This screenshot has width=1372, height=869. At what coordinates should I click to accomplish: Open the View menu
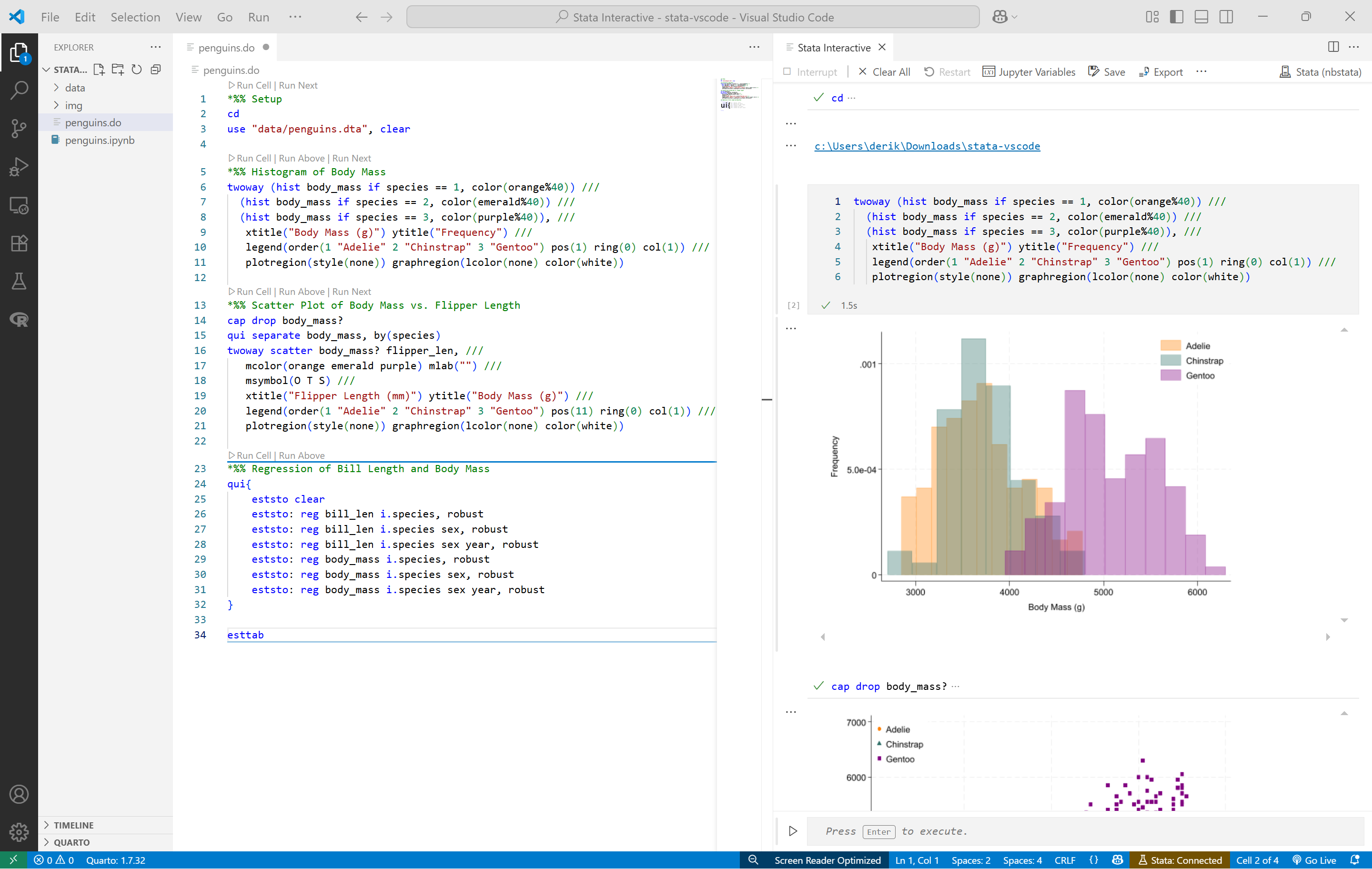188,17
